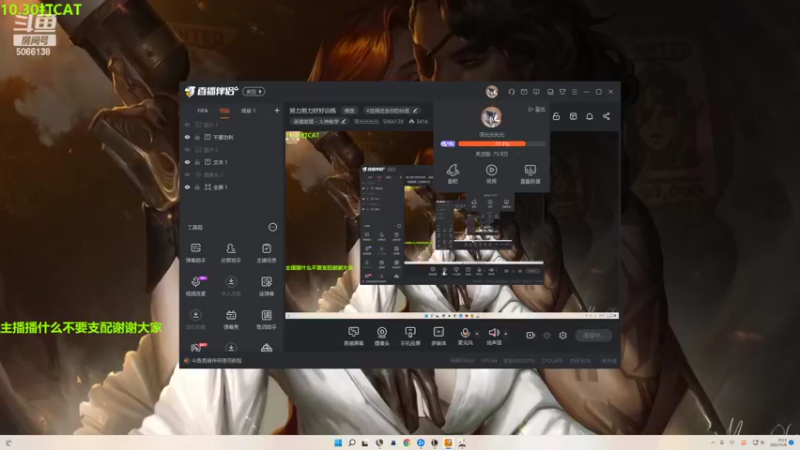Click the small avatar in title bar
This screenshot has height=450, width=800.
pos(492,92)
